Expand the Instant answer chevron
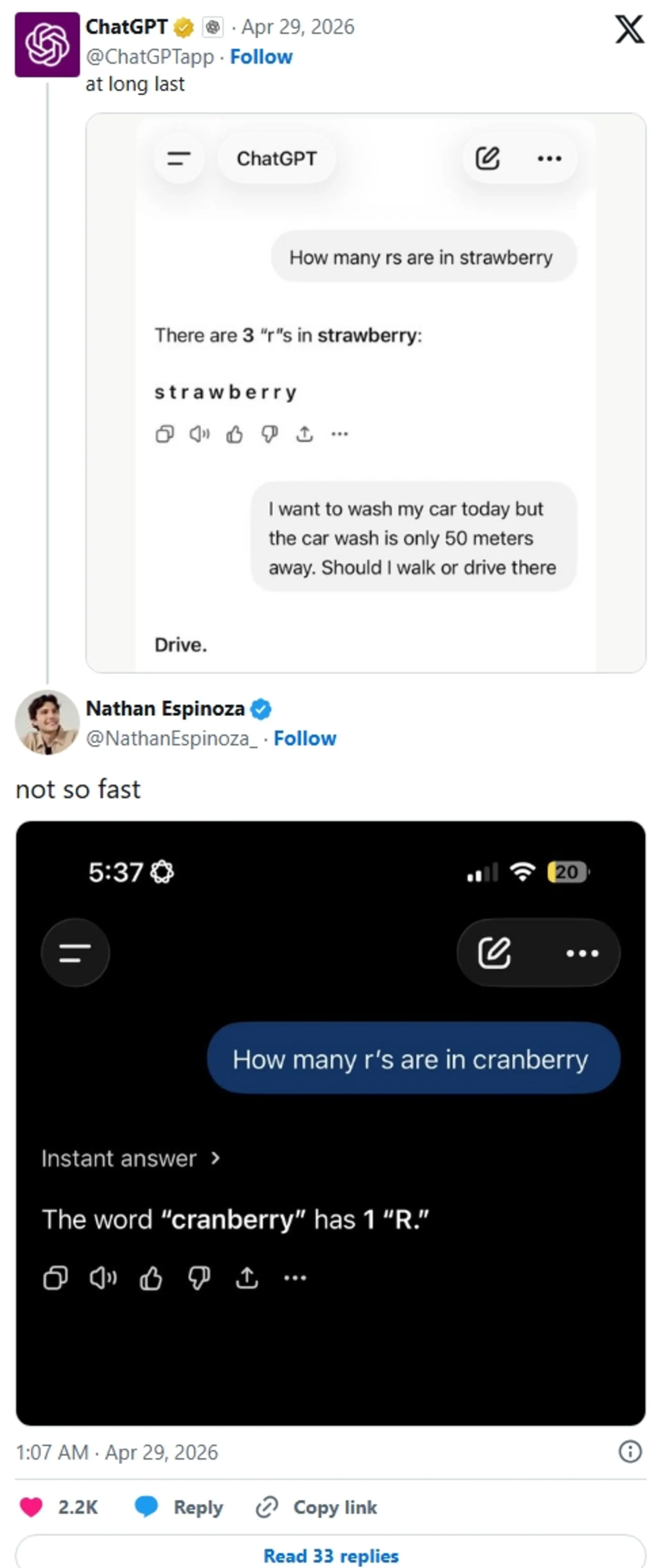The image size is (663, 1568). [x=215, y=1158]
